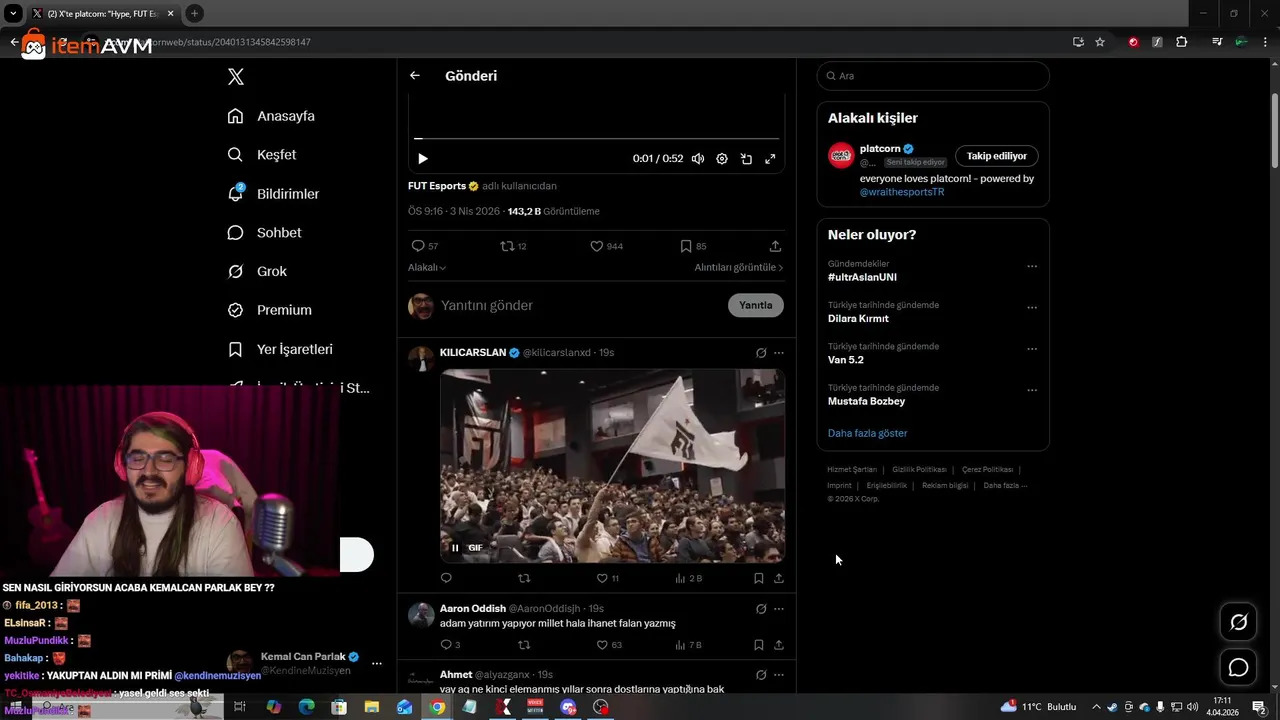Screen dimensions: 1280x720
Task: Open Chrome media control icon
Action: click(x=1217, y=42)
